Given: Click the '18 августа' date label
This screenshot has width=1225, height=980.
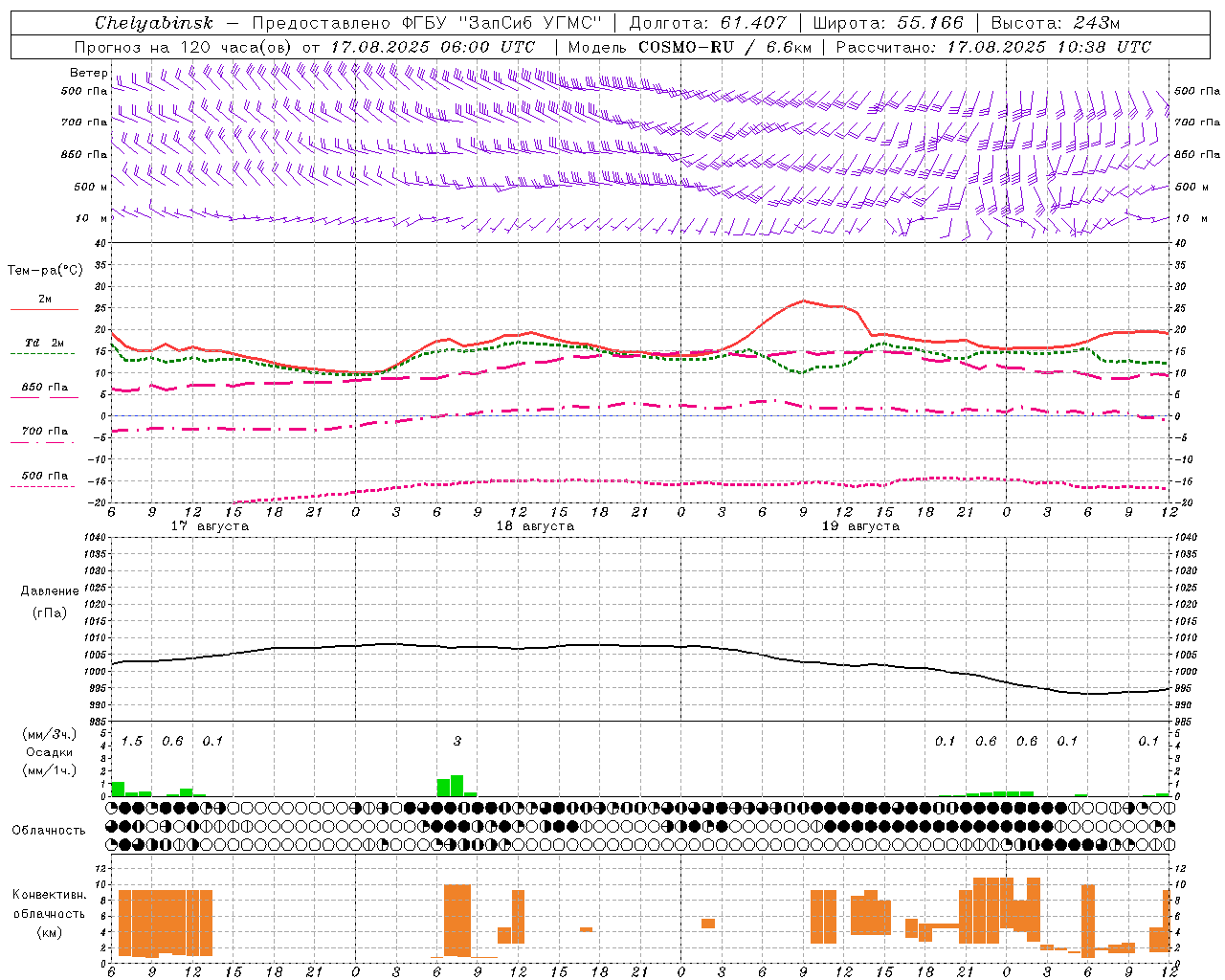Looking at the screenshot, I should point(535,526).
